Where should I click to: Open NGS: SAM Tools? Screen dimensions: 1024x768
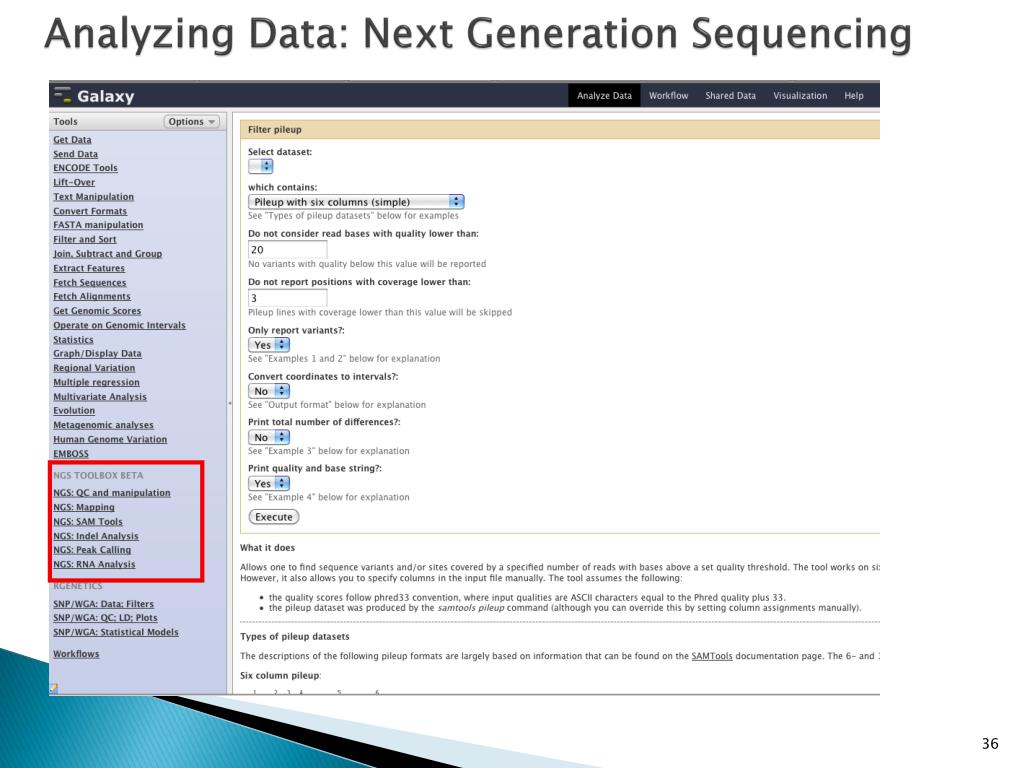(x=88, y=522)
